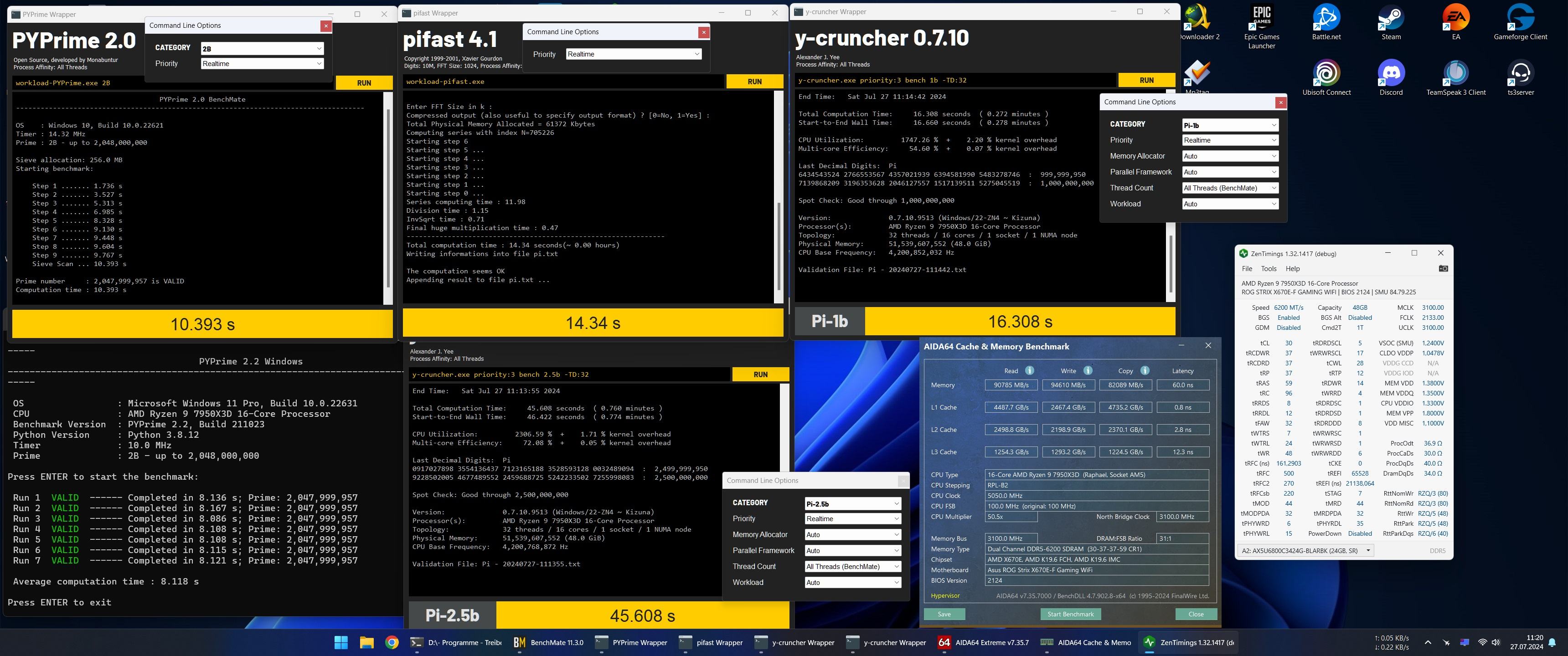Screen dimensions: 1568x656
Task: Click the ZenTimings screenshot camera icon
Action: coord(1443,268)
